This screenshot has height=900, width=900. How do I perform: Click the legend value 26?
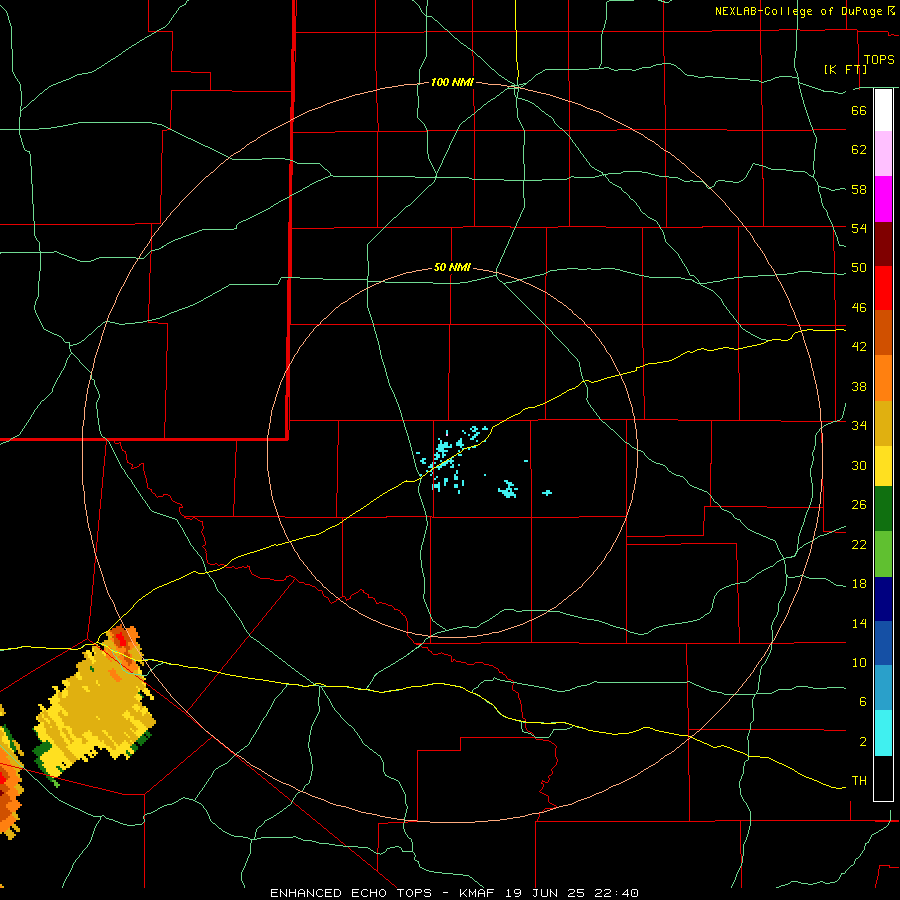click(859, 505)
